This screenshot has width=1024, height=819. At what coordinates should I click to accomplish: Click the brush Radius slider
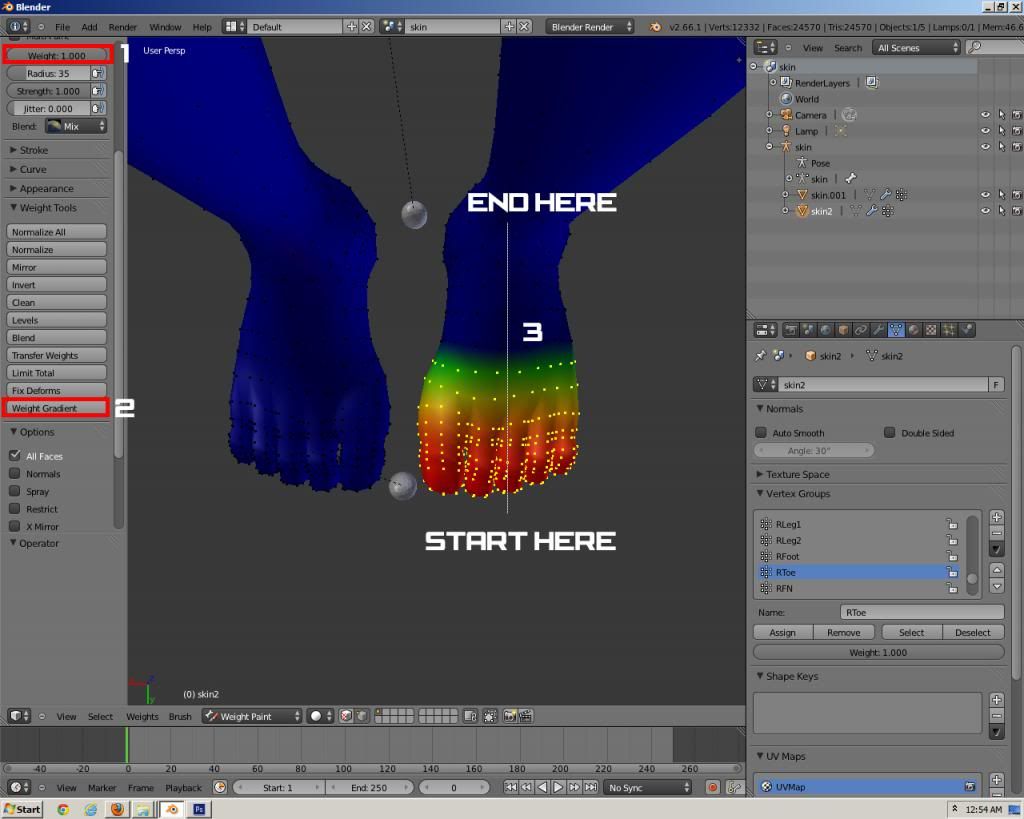pyautogui.click(x=48, y=73)
